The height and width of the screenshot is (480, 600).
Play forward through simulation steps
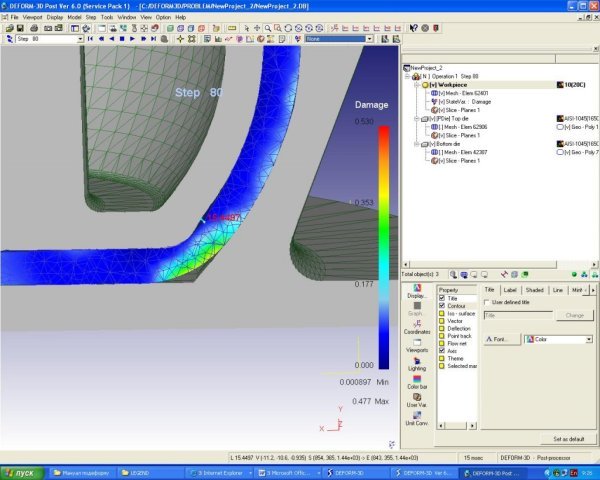pyautogui.click(x=132, y=39)
